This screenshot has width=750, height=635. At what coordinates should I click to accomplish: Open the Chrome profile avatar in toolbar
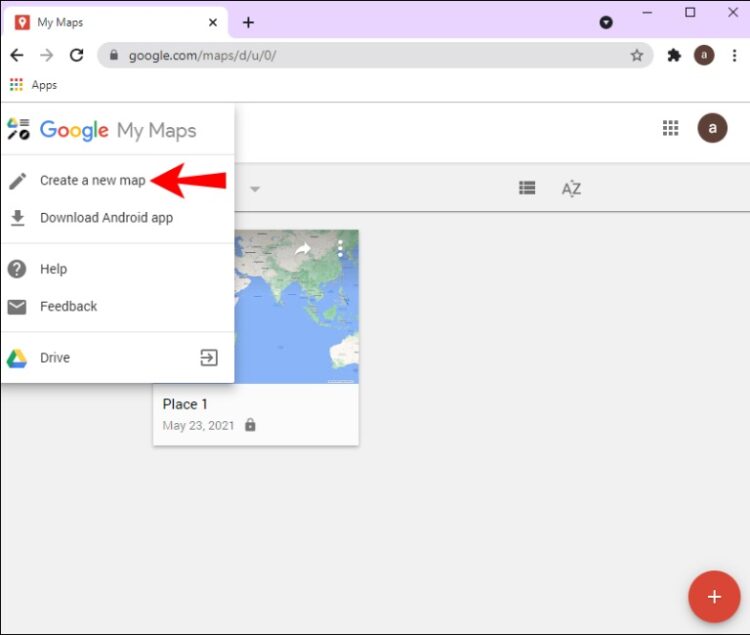click(704, 55)
